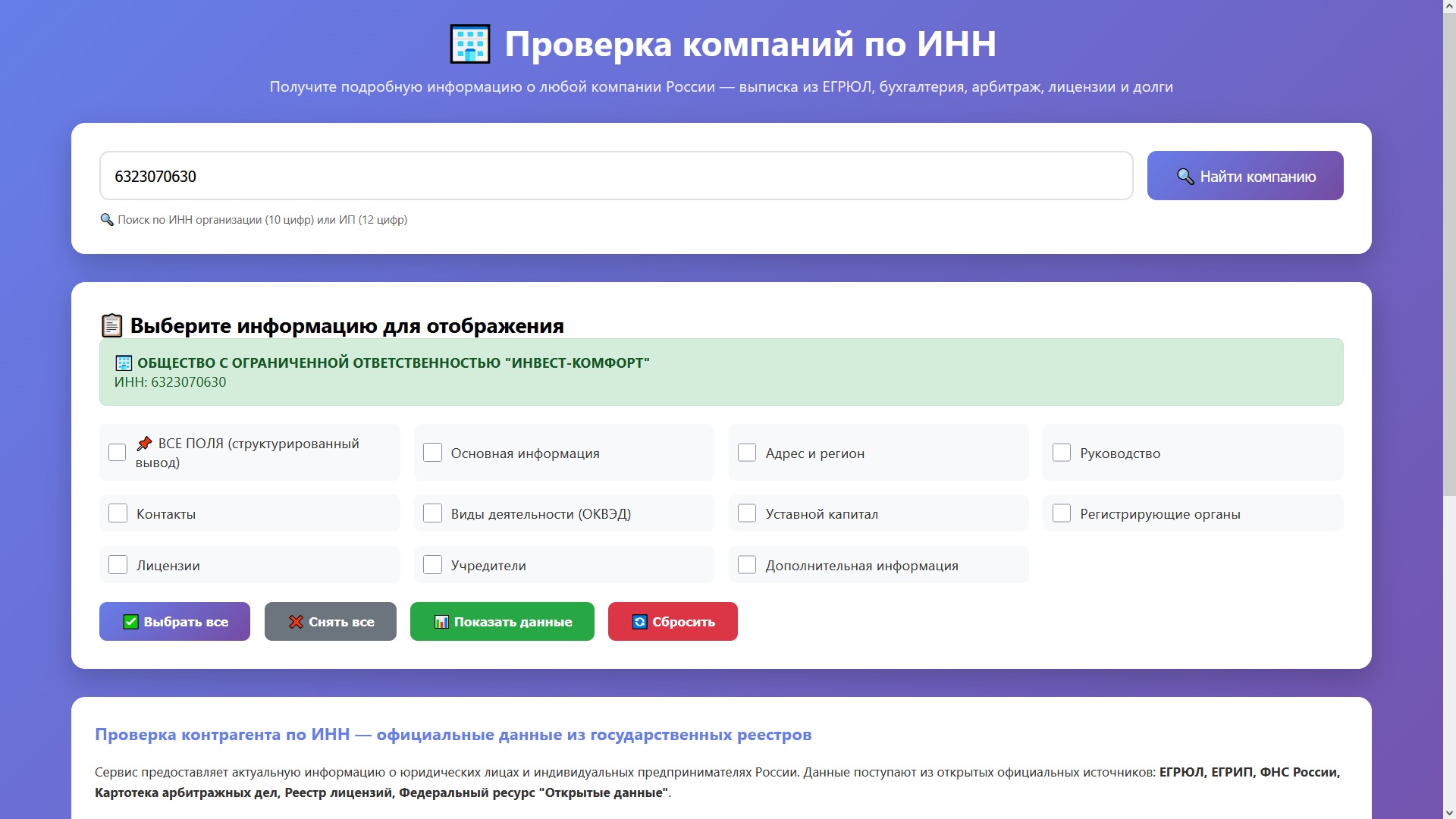Enable the Уставной капитал checkbox
The image size is (1456, 819).
click(x=747, y=513)
